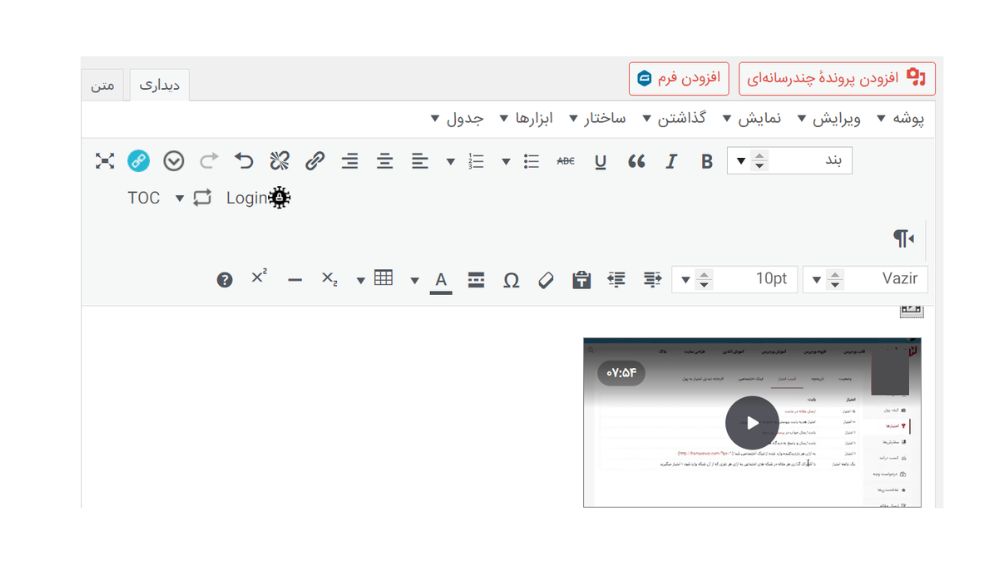Toggle blockquote formatting

636,161
